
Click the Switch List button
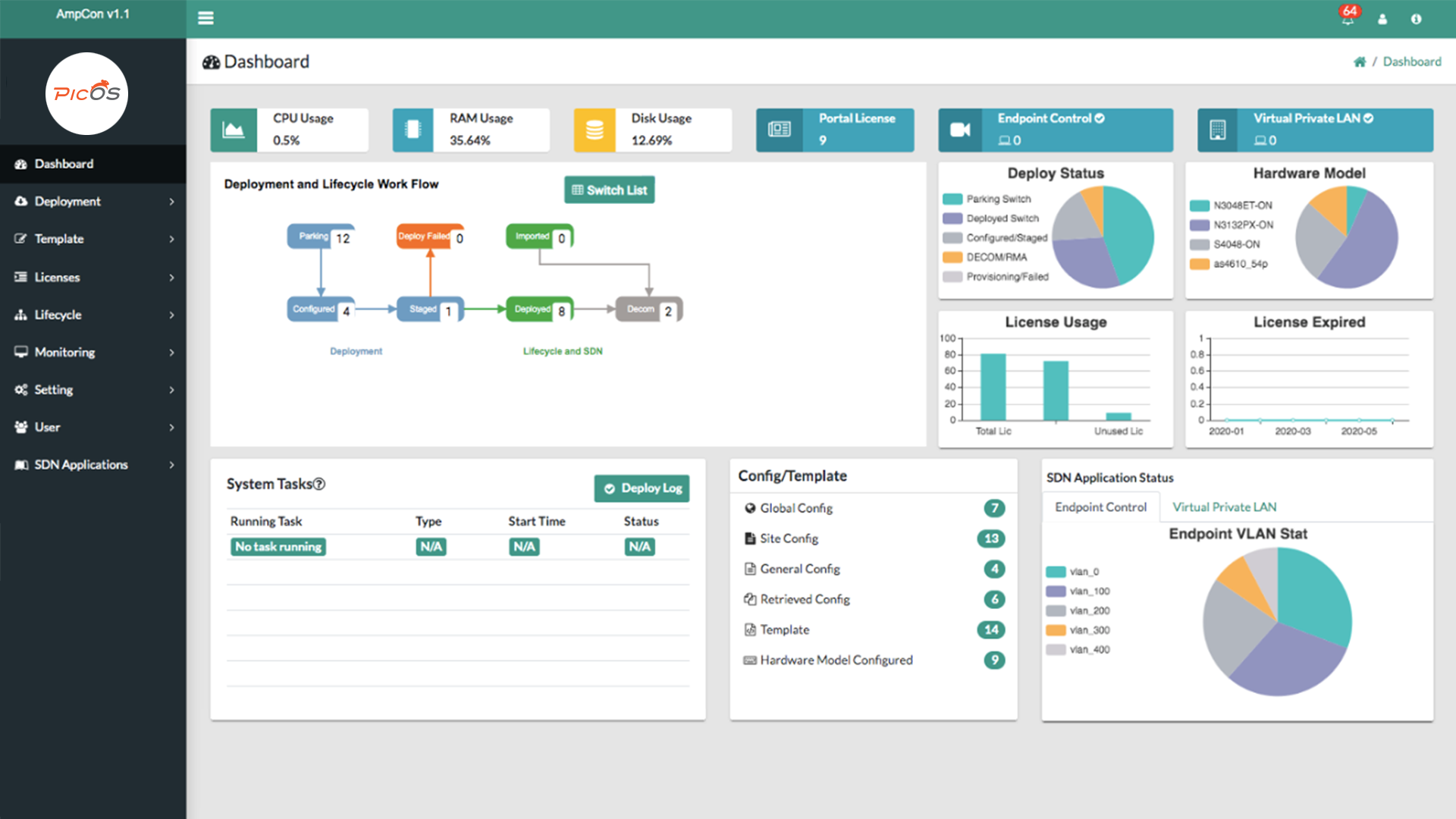(608, 190)
